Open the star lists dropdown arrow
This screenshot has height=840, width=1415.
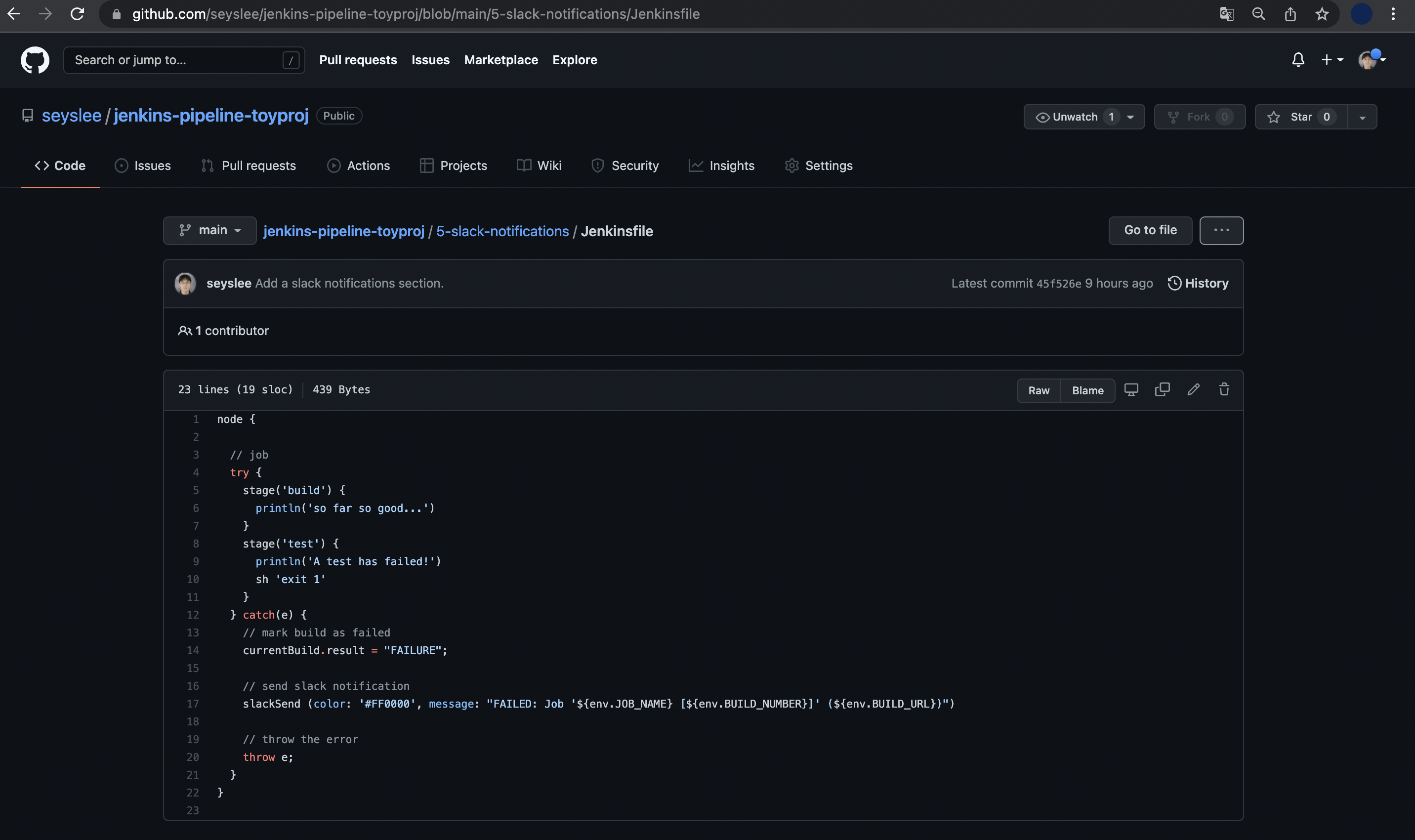pyautogui.click(x=1362, y=117)
